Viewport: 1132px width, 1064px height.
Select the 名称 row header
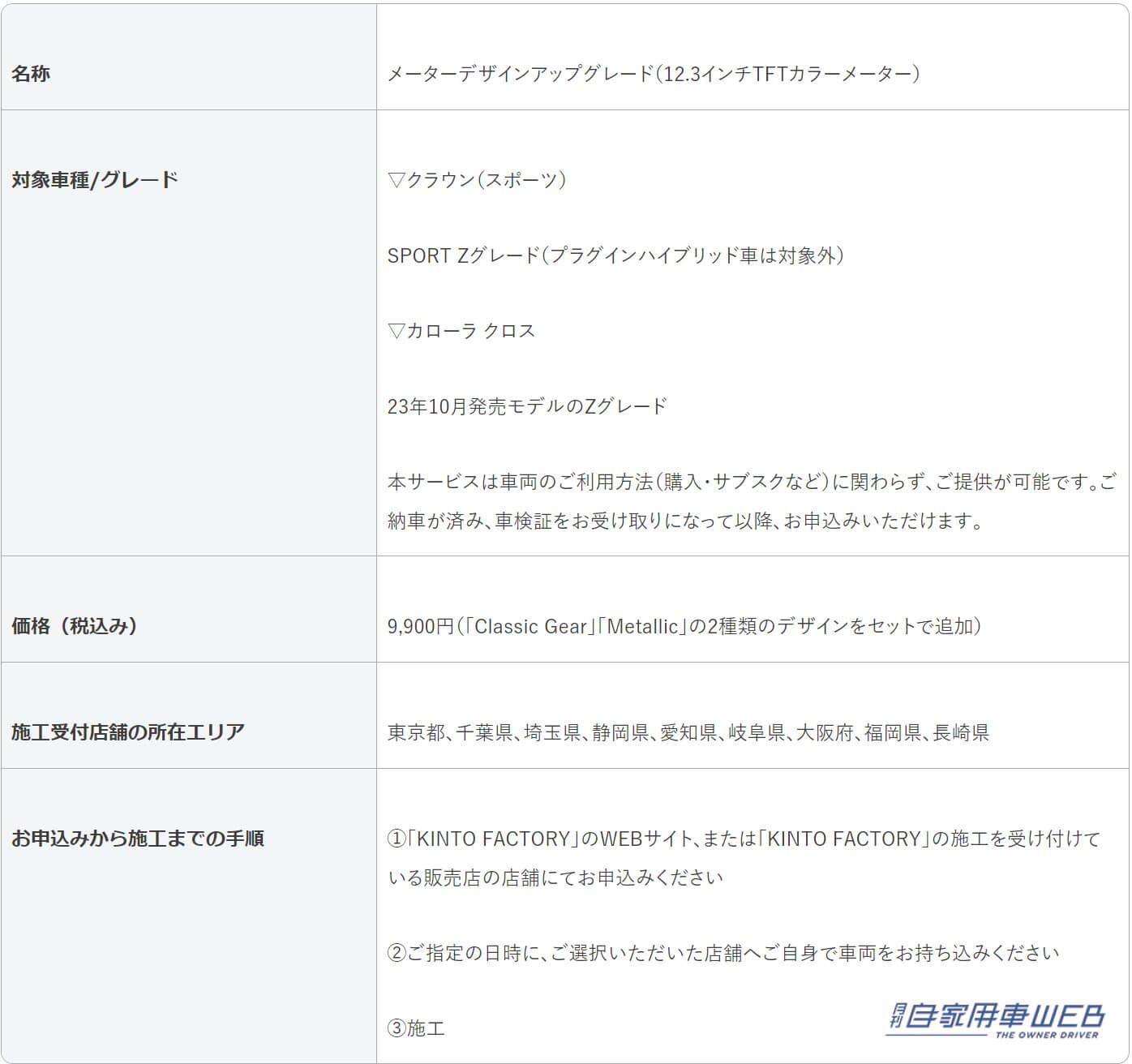(x=31, y=74)
